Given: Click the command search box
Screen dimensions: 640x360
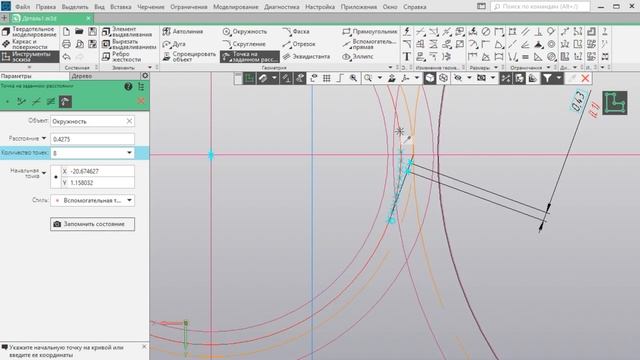Looking at the screenshot, I should click(540, 7).
